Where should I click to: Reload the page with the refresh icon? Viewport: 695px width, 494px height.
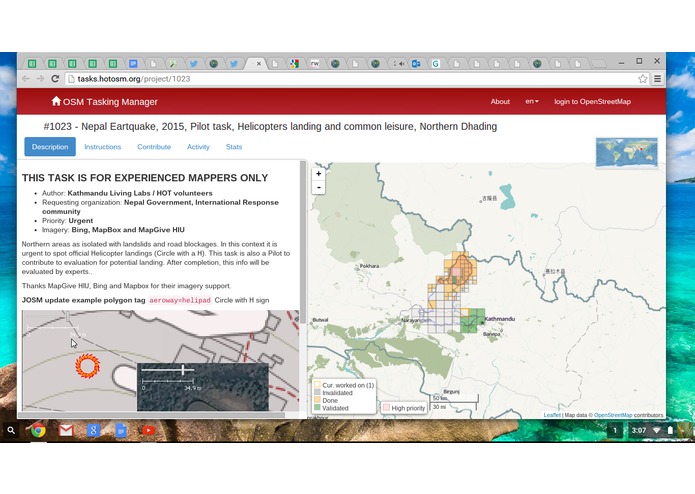point(55,79)
